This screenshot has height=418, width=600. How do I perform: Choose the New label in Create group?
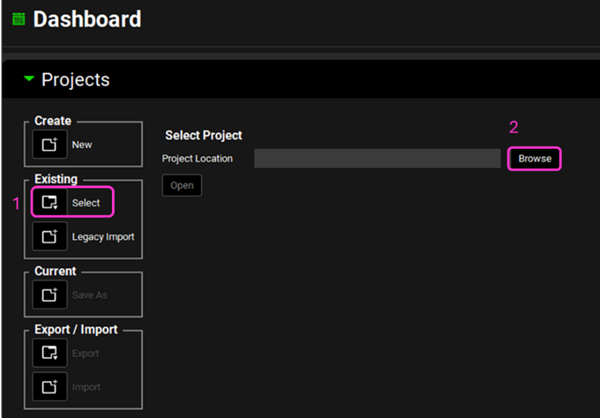(x=82, y=145)
